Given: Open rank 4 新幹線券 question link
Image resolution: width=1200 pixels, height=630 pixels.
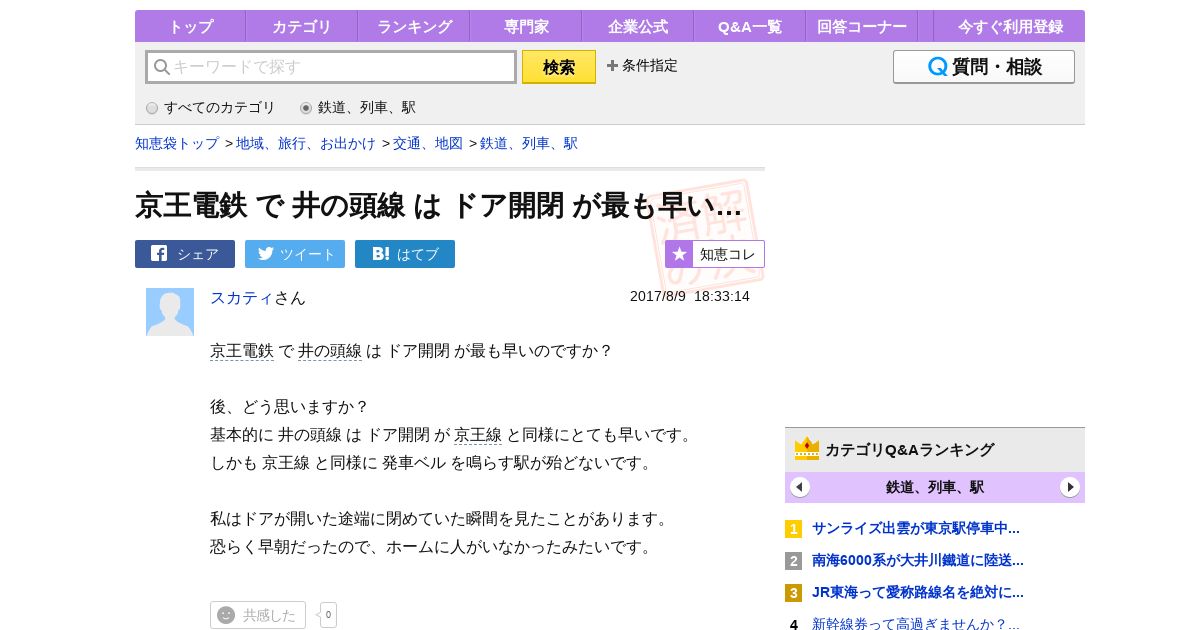Looking at the screenshot, I should [915, 623].
